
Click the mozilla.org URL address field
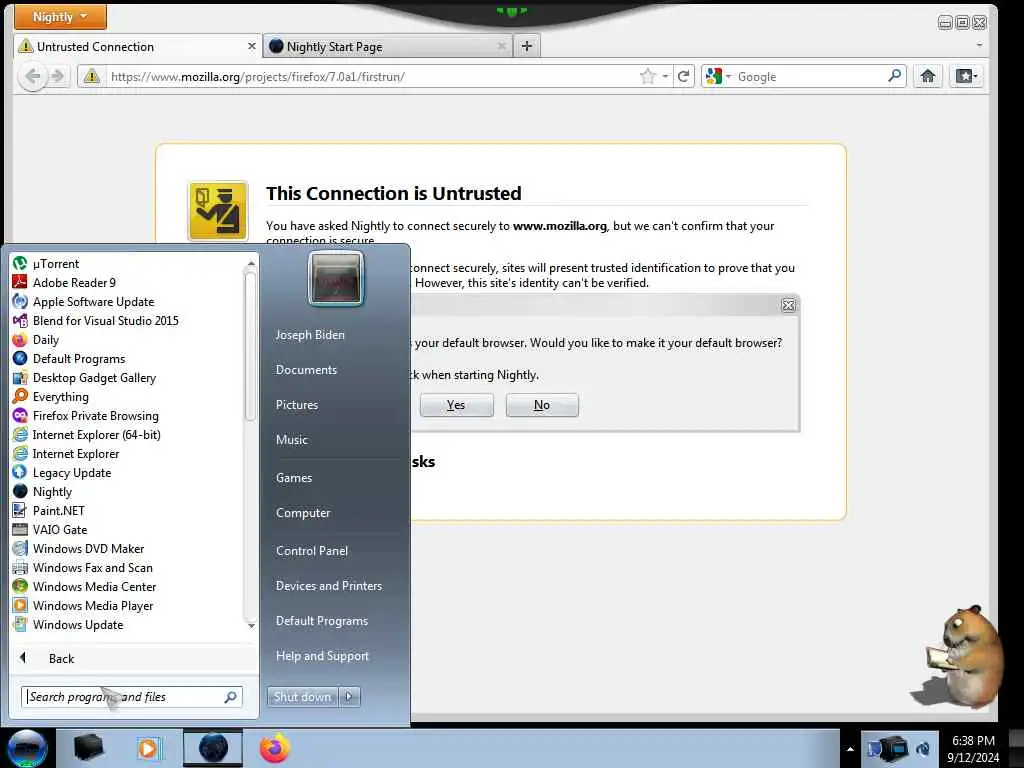372,76
